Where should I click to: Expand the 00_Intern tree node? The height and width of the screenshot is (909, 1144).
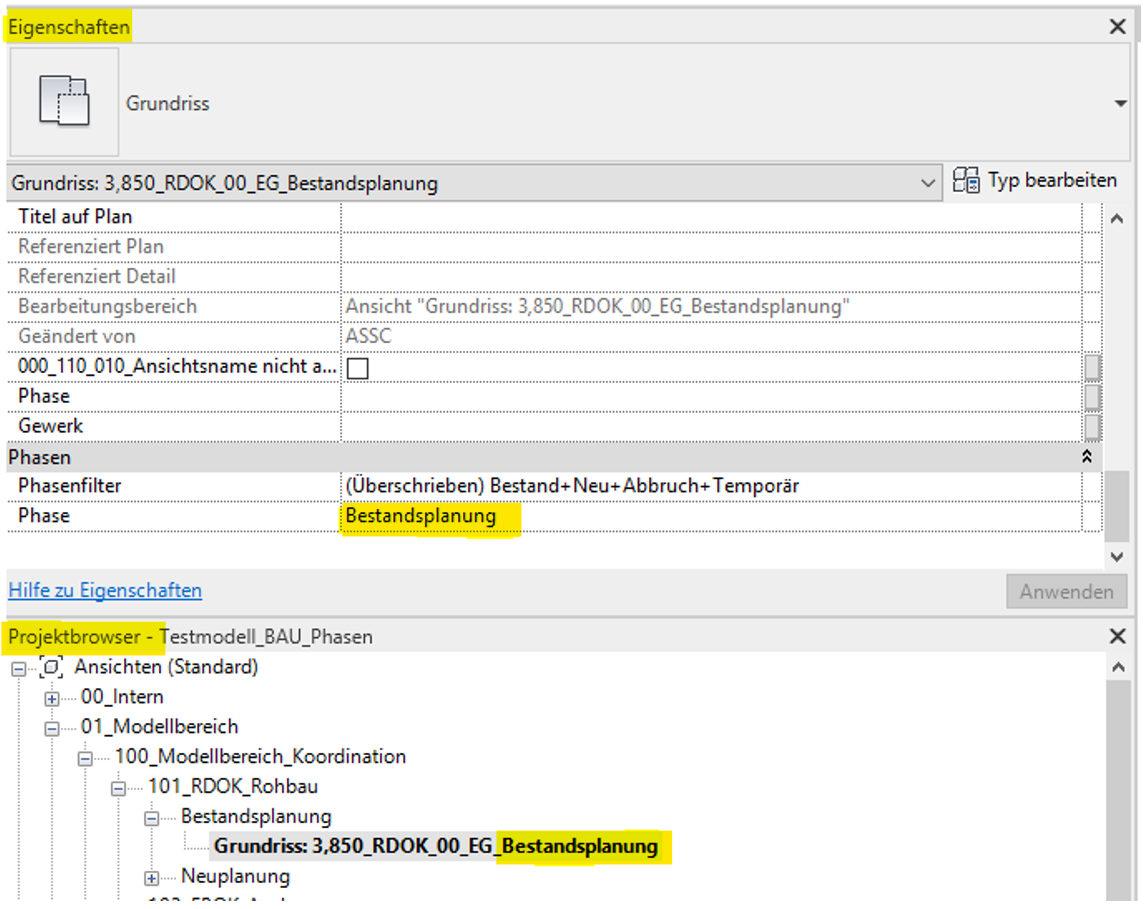click(x=52, y=698)
